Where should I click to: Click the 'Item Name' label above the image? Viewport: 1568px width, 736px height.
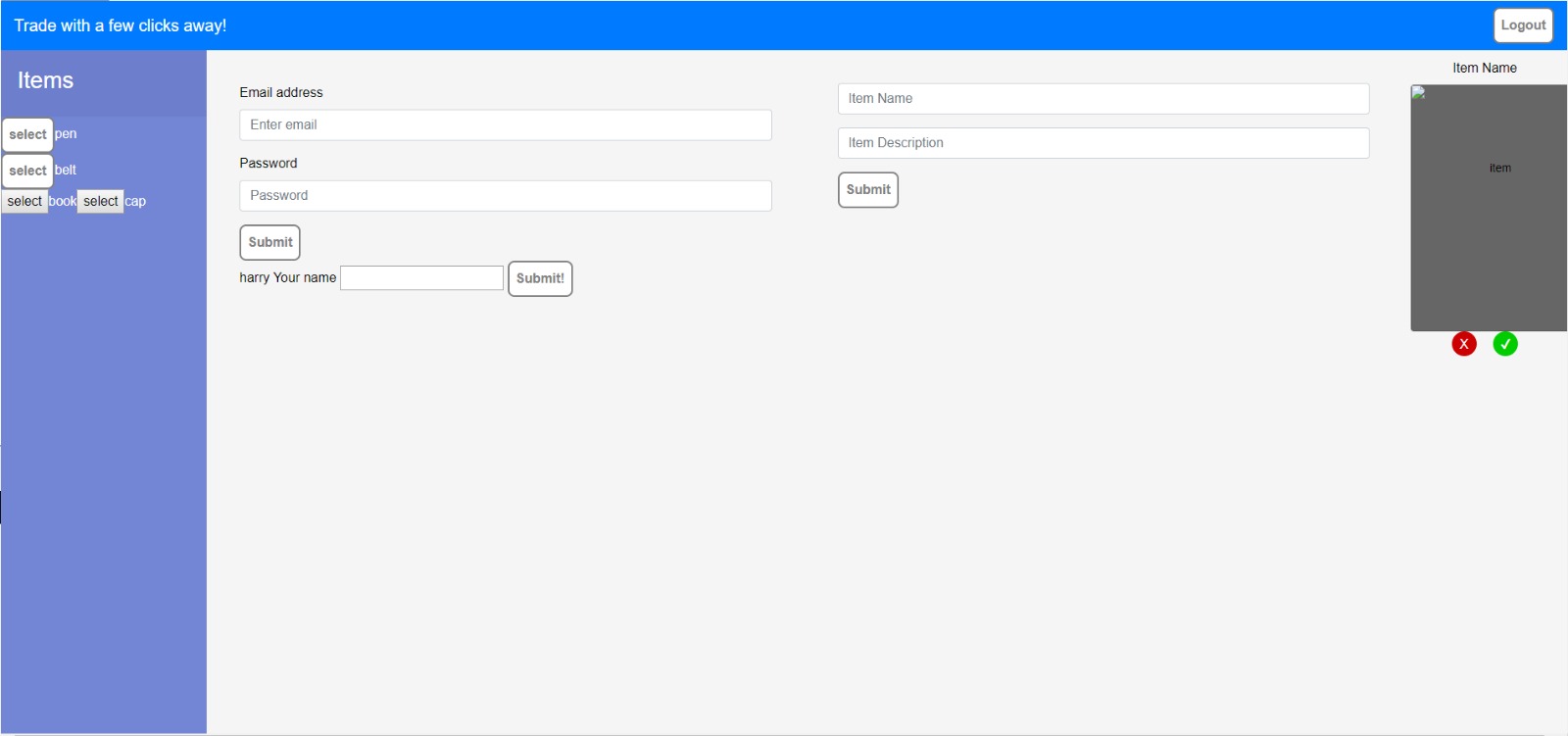[1485, 68]
